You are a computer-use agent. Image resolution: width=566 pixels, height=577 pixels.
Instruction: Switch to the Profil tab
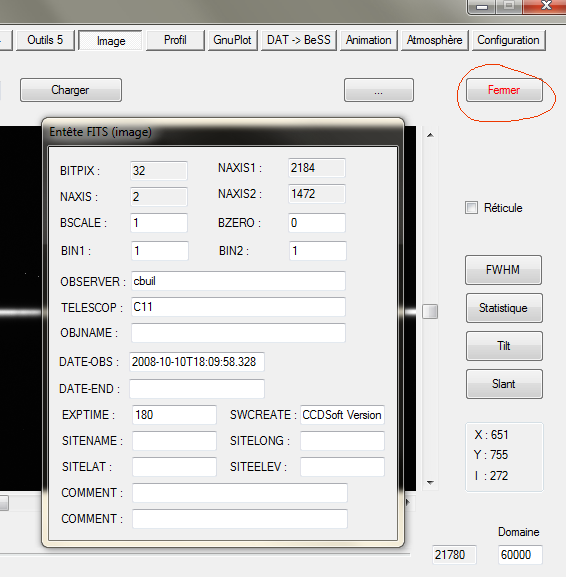coord(175,40)
